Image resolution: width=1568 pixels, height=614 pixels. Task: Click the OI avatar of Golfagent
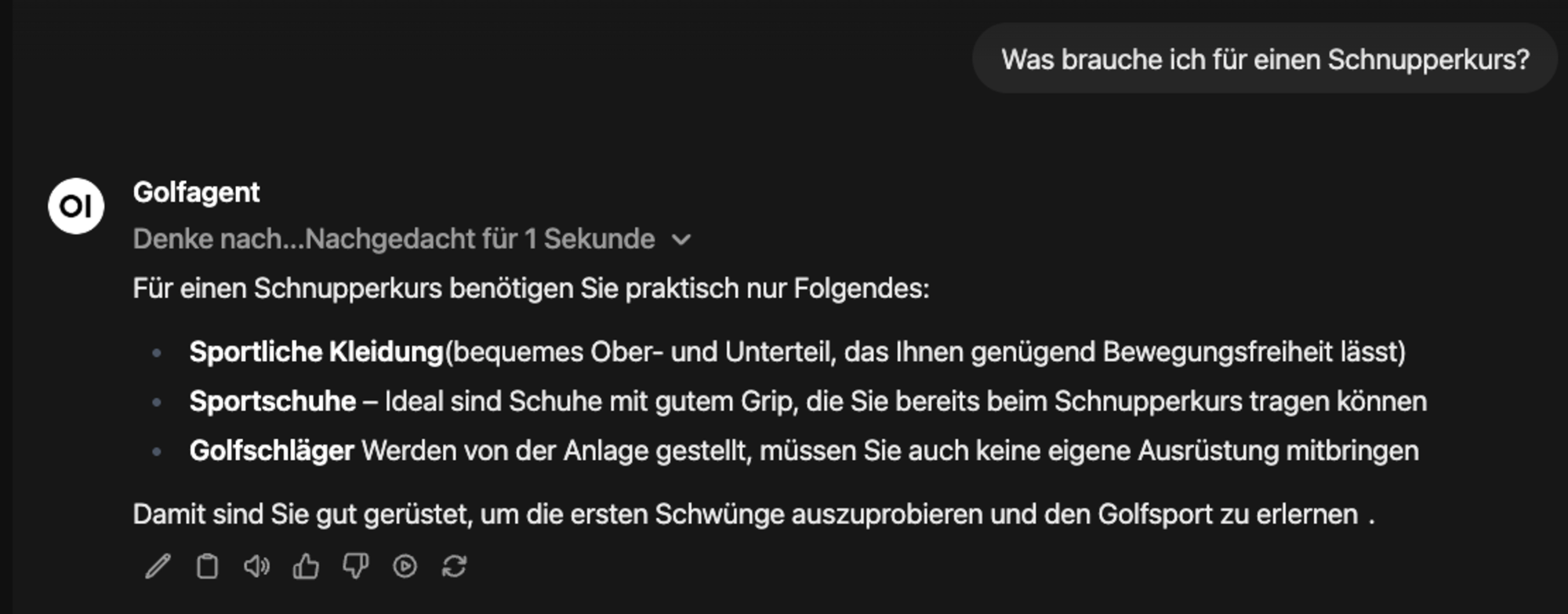coord(76,206)
